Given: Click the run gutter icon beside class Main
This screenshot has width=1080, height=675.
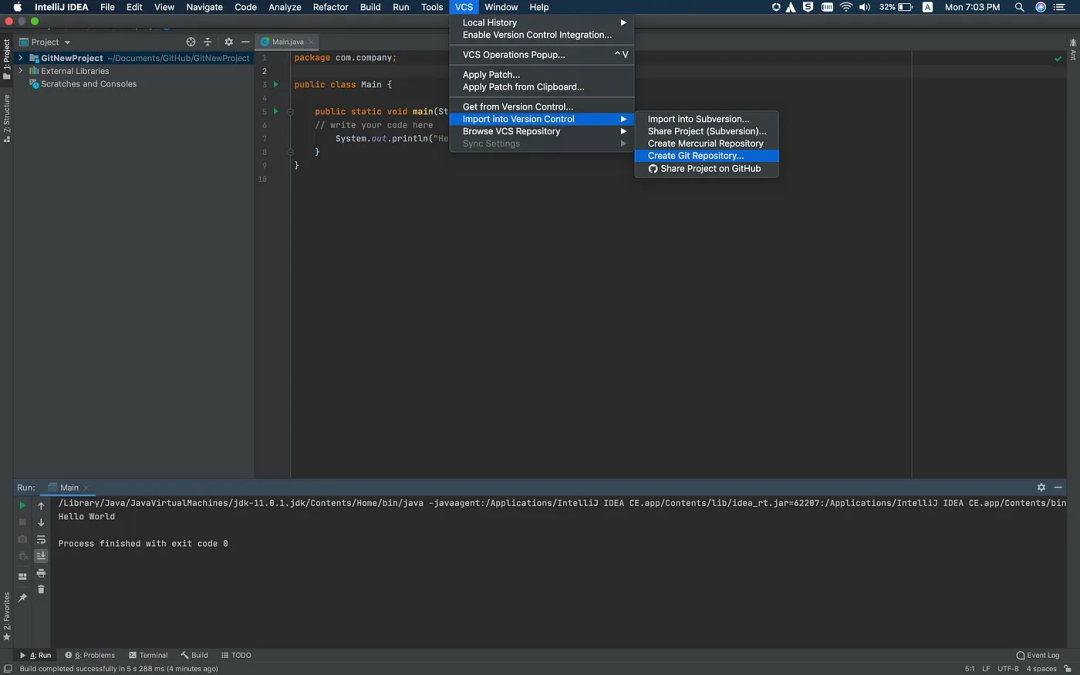Looking at the screenshot, I should coord(276,84).
